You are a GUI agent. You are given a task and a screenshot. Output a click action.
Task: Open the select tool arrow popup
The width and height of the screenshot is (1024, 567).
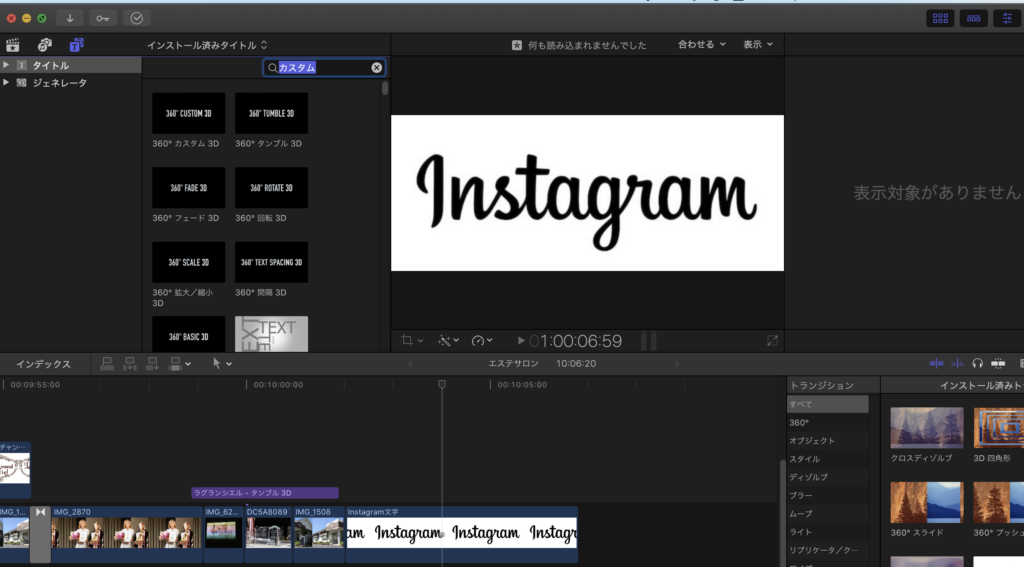pos(221,363)
